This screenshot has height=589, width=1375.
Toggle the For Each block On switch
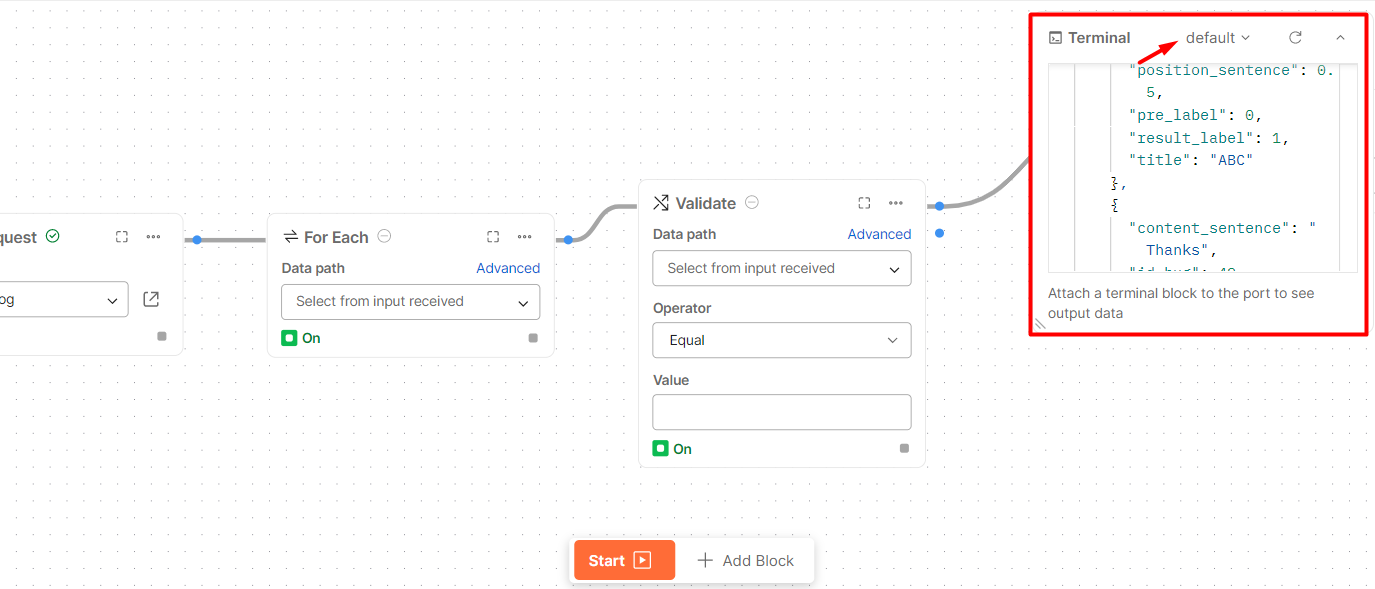click(290, 338)
